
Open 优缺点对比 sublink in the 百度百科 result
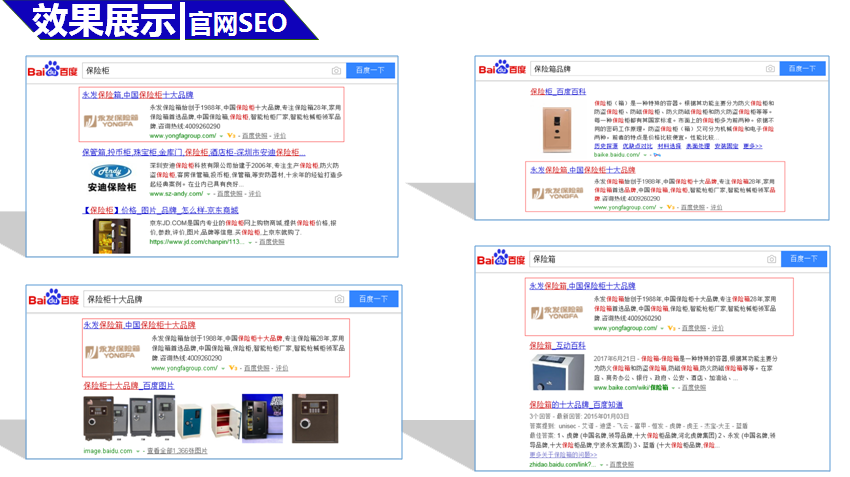638,146
